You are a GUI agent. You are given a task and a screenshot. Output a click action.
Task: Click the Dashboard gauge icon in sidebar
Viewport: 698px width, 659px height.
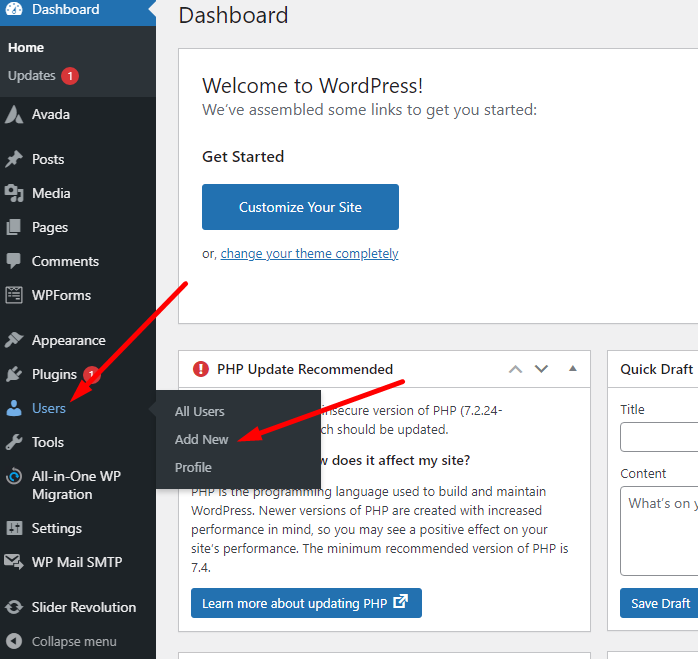click(14, 8)
